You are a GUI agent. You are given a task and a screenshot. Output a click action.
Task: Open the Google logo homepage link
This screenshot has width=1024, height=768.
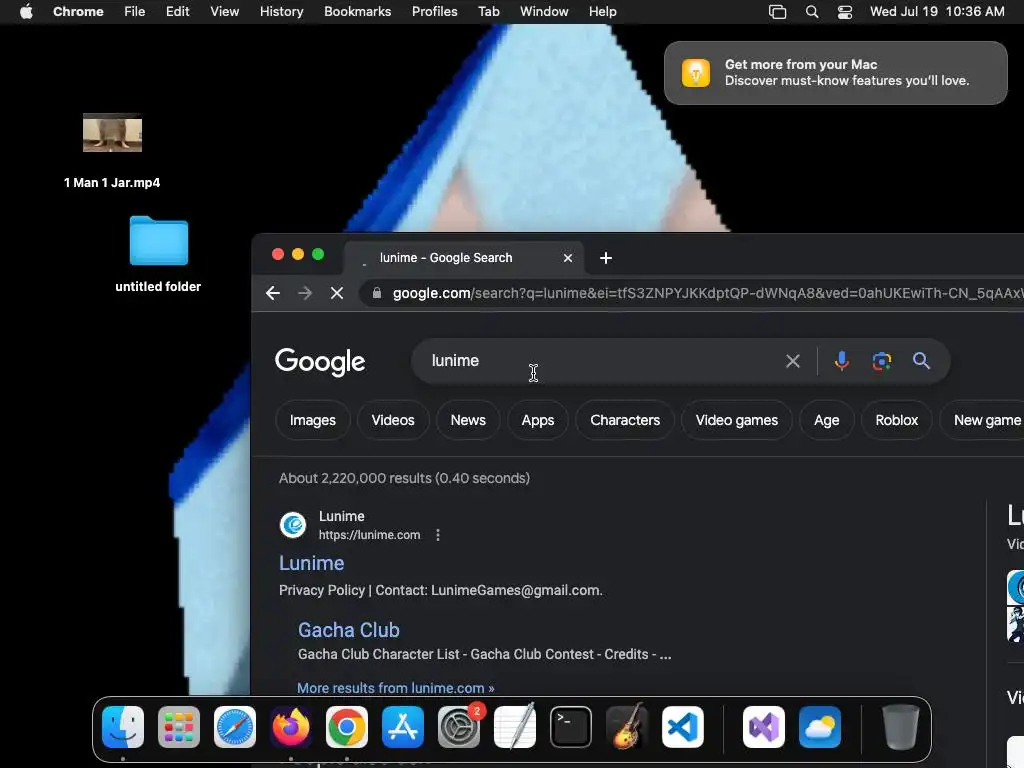pyautogui.click(x=320, y=362)
